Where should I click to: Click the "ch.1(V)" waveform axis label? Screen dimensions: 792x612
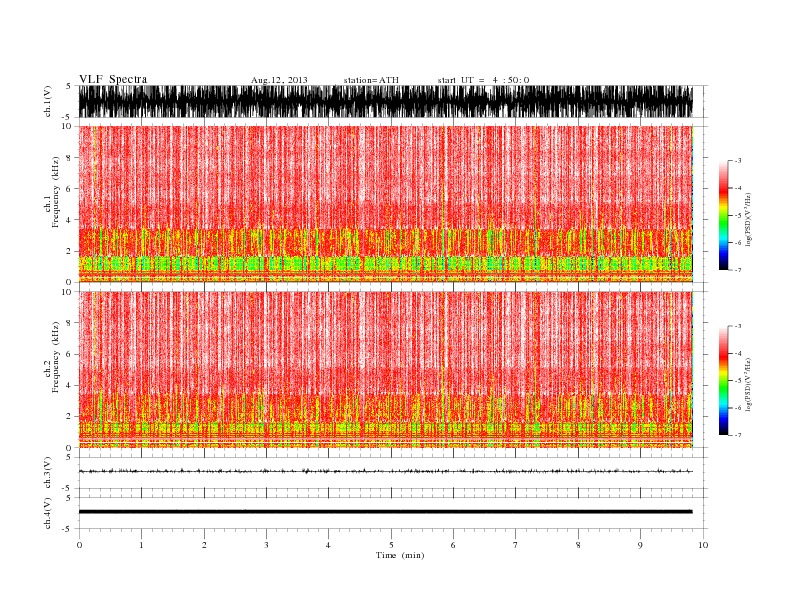[48, 101]
